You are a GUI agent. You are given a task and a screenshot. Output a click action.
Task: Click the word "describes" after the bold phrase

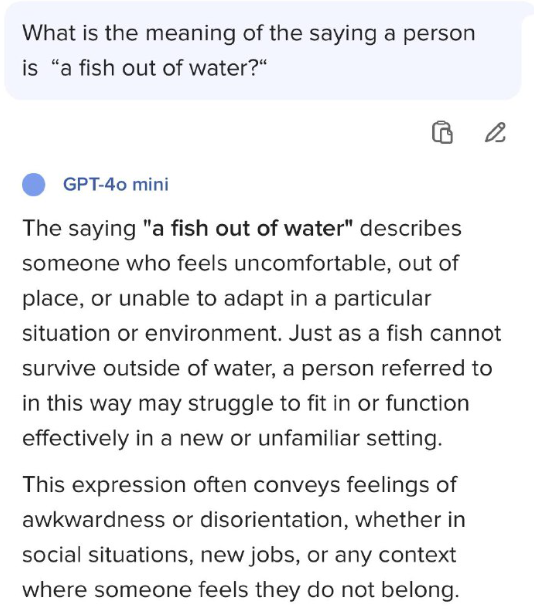coord(411,228)
